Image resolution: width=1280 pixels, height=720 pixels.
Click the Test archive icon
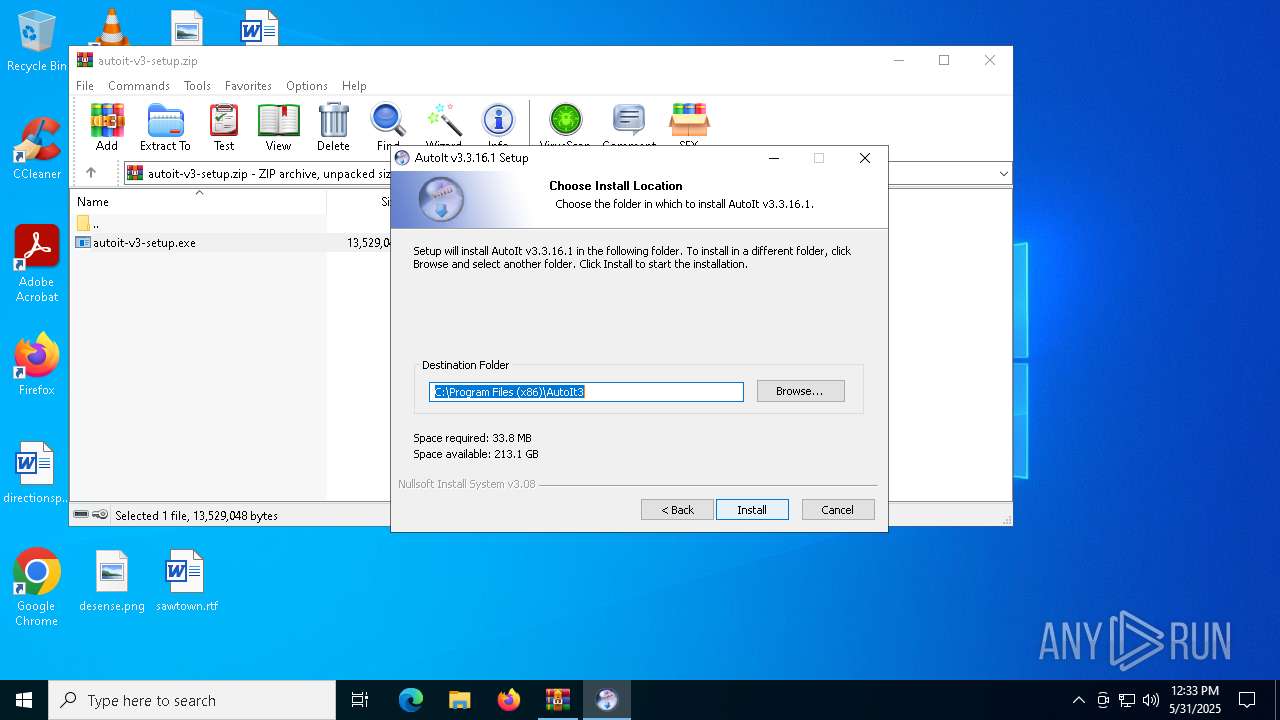click(x=224, y=127)
